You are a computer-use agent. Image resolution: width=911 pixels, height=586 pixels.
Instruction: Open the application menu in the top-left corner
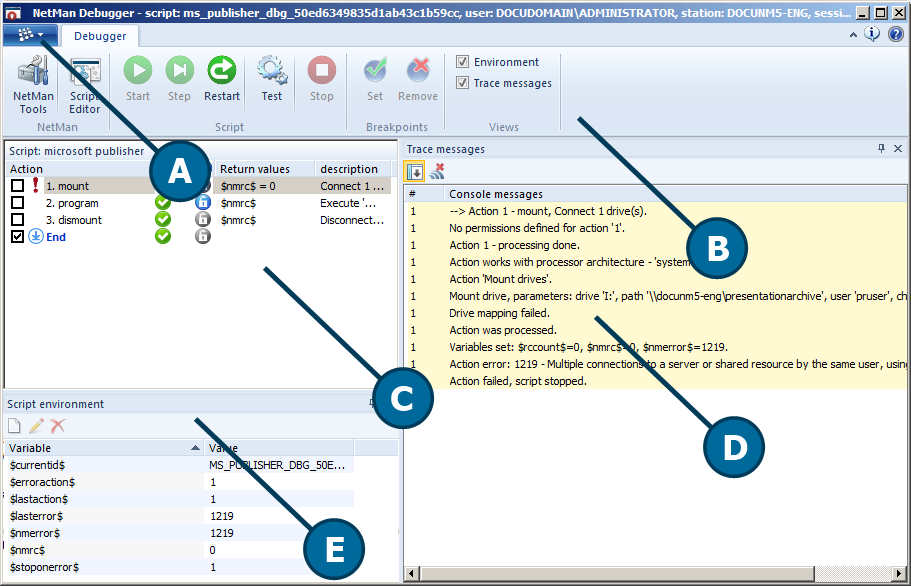pos(28,33)
